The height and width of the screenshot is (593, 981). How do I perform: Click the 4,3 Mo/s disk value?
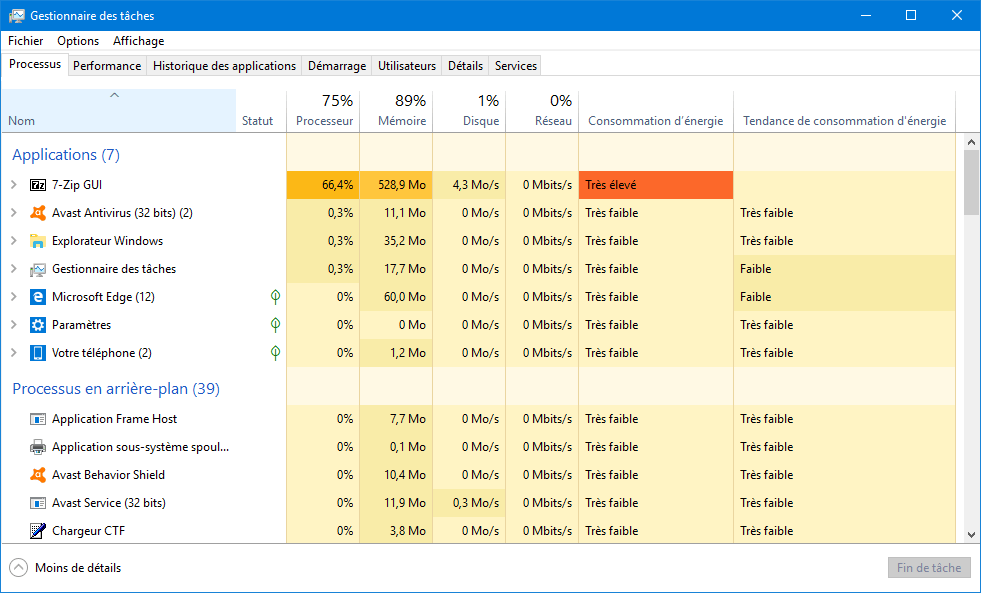(469, 185)
